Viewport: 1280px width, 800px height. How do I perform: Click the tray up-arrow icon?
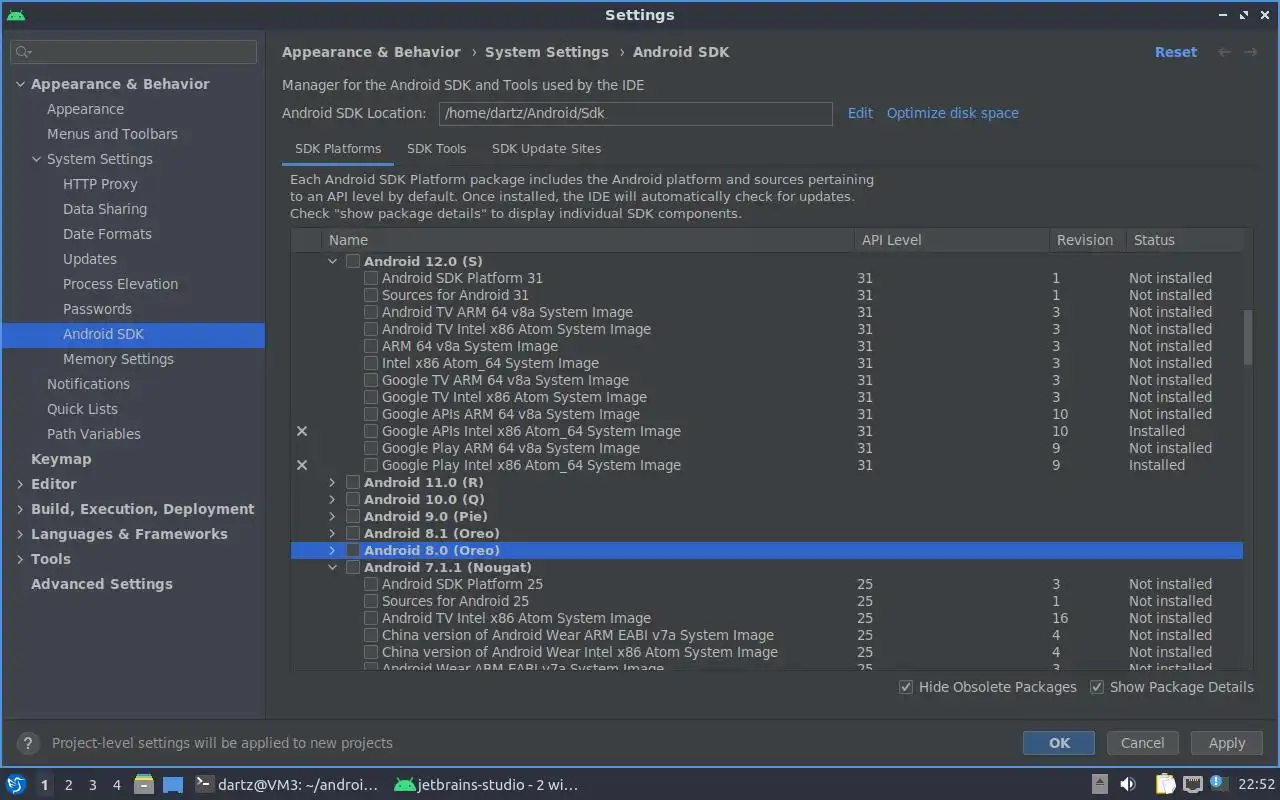pos(1099,785)
